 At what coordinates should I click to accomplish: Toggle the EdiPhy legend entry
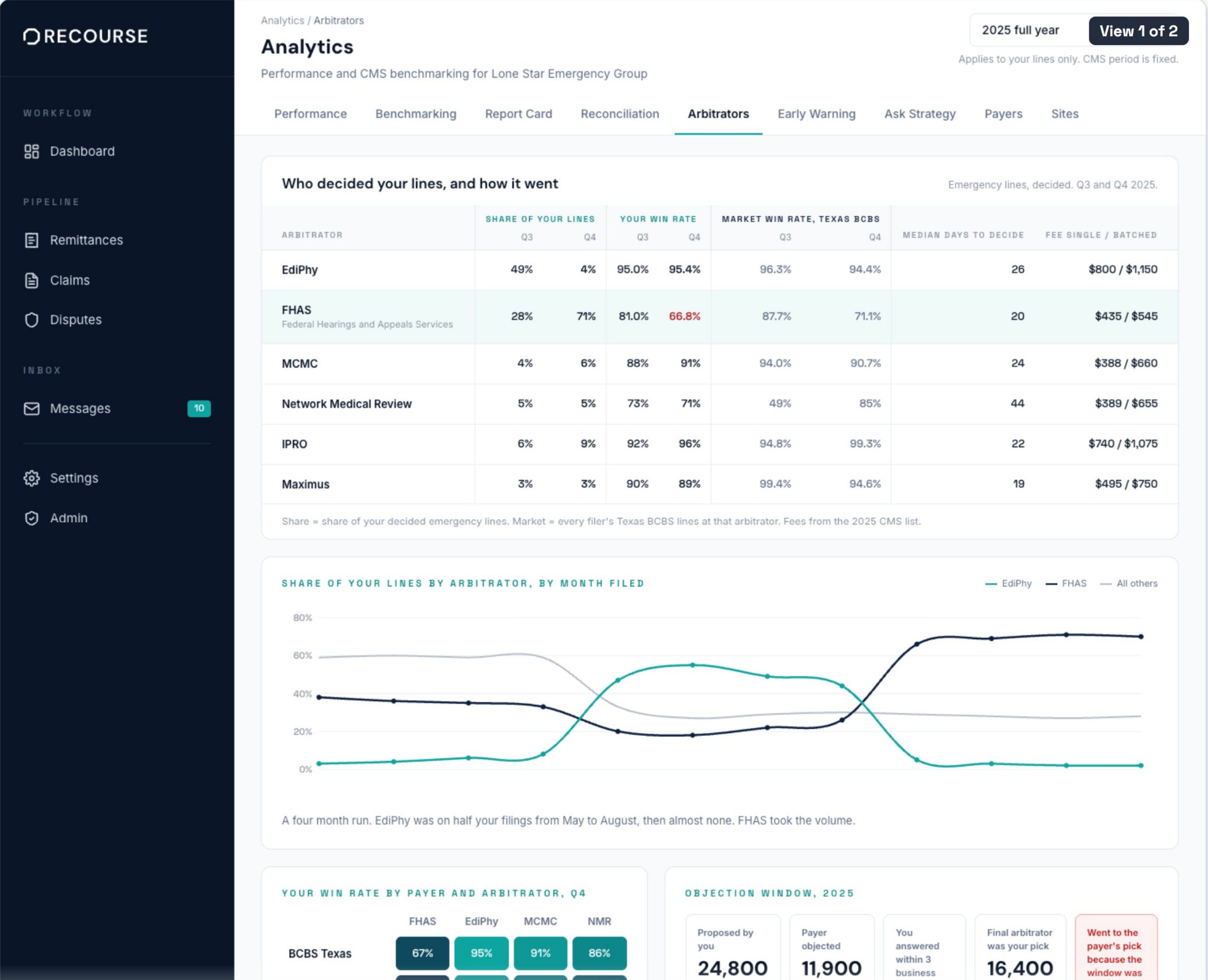(x=1008, y=584)
